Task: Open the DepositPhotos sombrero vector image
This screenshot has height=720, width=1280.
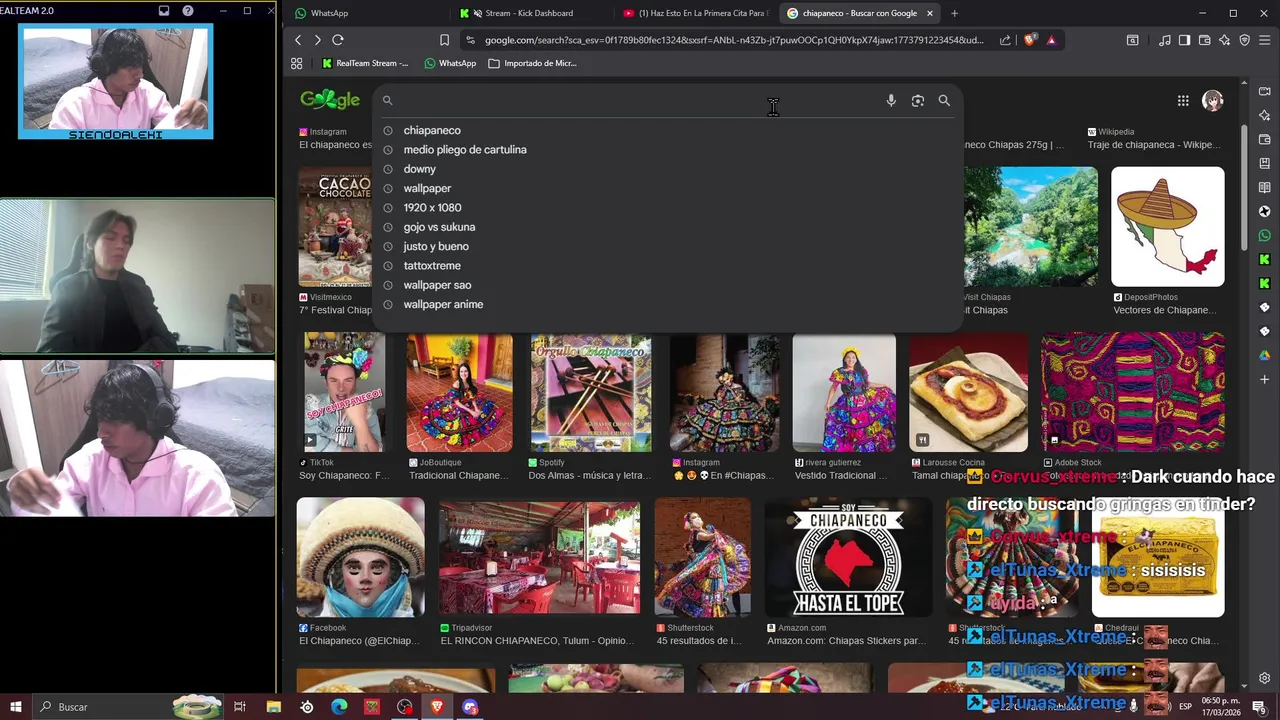Action: (x=1167, y=227)
